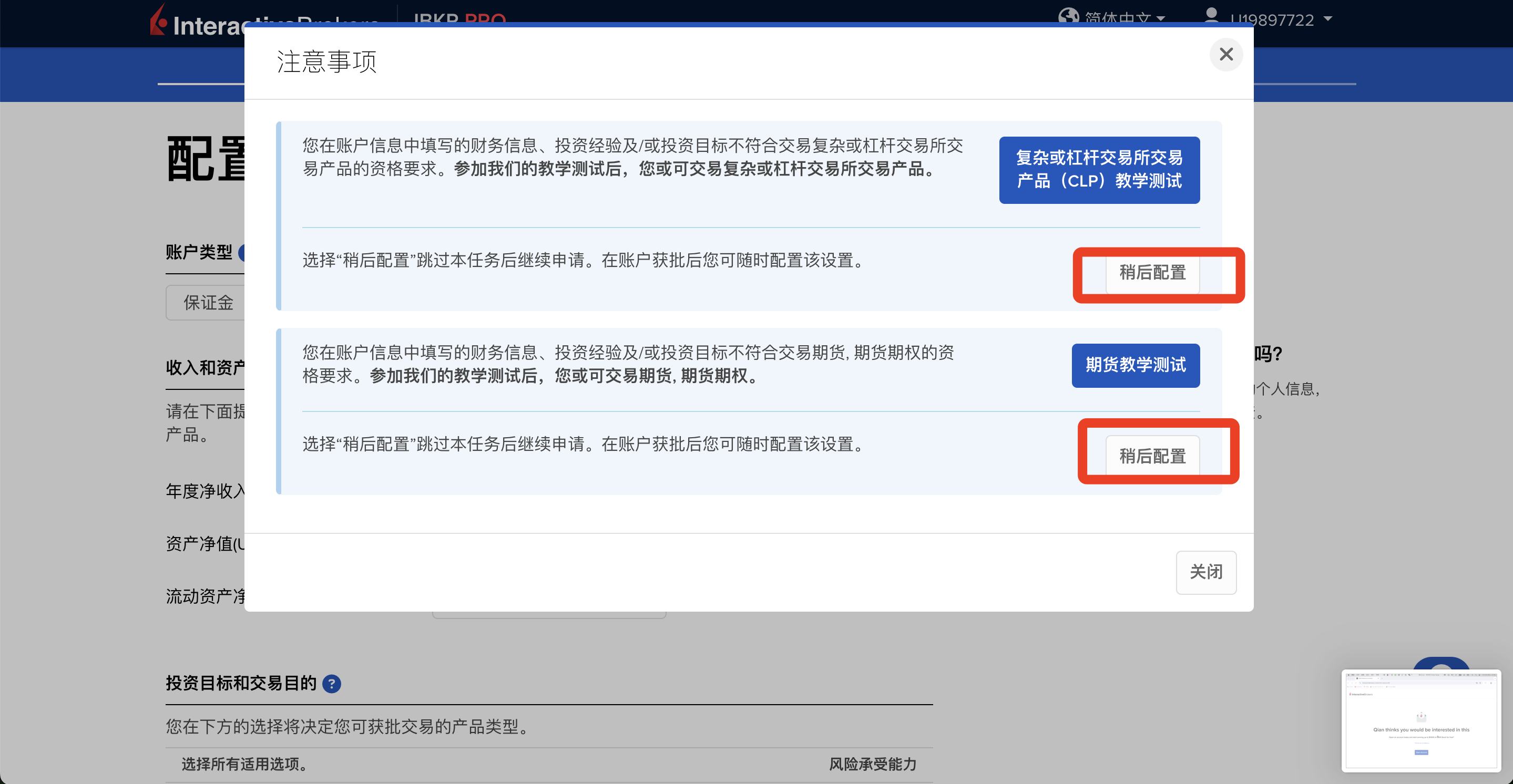Click the globe language icon

(1068, 16)
